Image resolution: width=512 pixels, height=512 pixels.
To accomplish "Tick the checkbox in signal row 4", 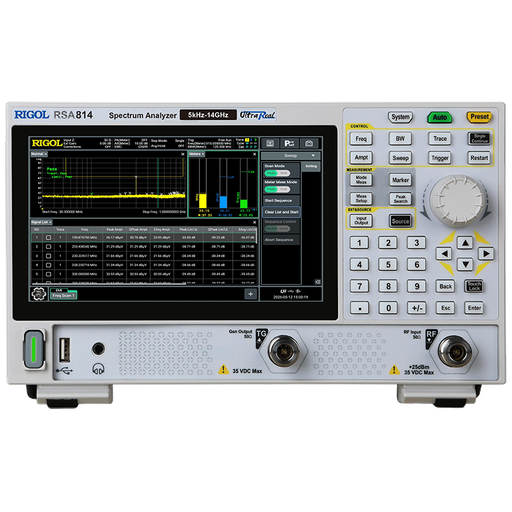I will (48, 265).
